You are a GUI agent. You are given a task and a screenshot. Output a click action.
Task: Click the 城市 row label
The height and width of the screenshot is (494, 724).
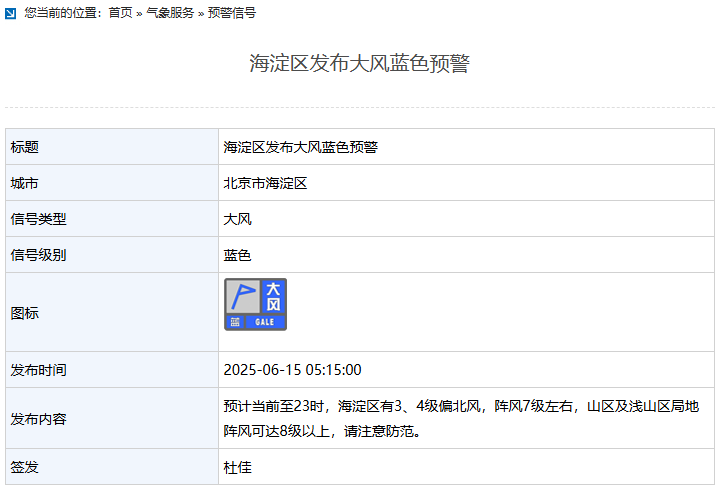tap(25, 183)
